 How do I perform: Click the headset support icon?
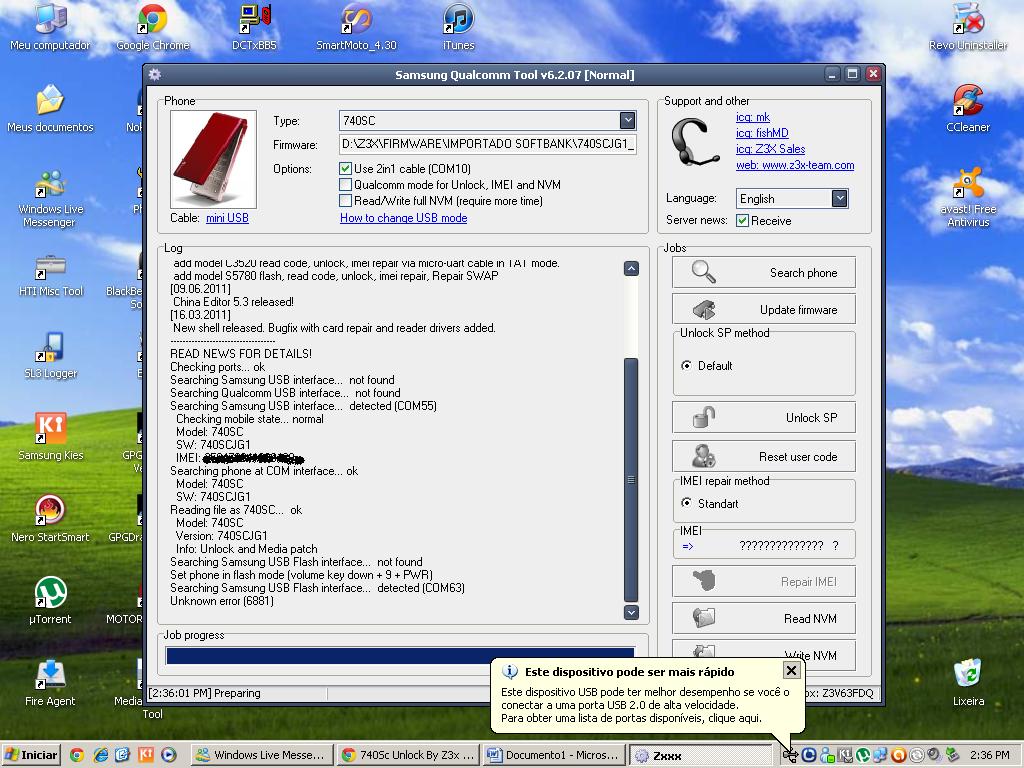696,142
